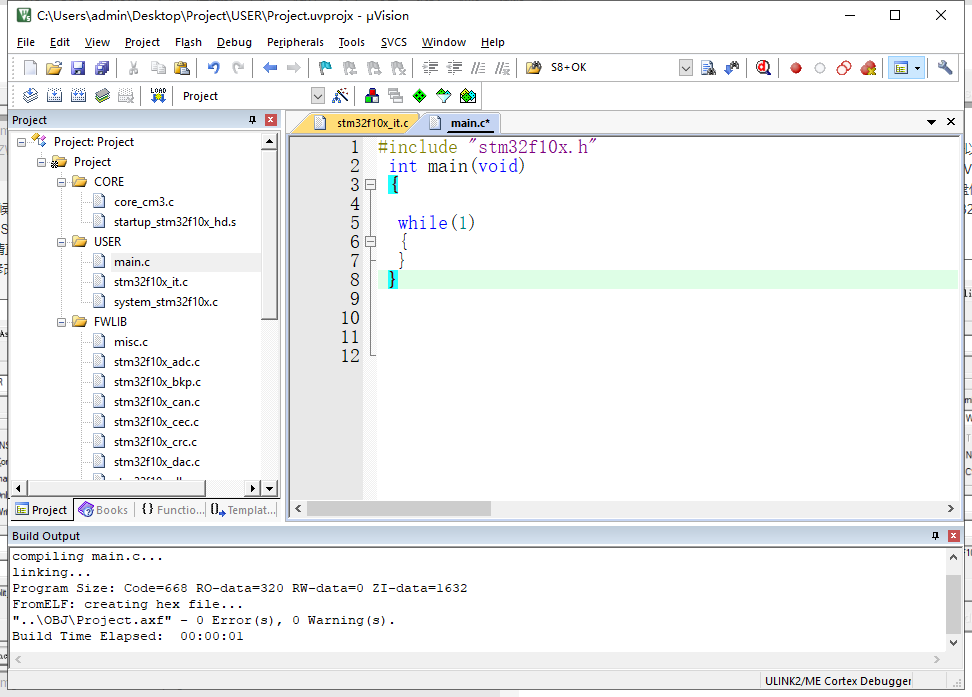Select startup_stm32f10x_hd.s in the tree
972x697 pixels.
click(175, 222)
